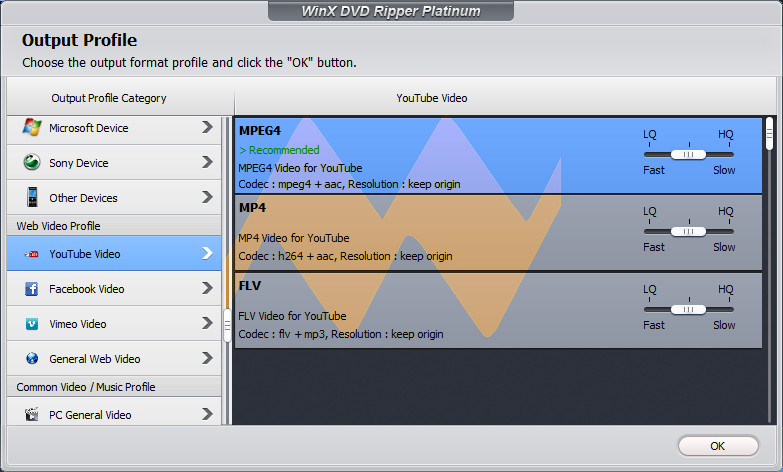
Task: Click the General Web Video globe icon
Action: click(x=32, y=359)
